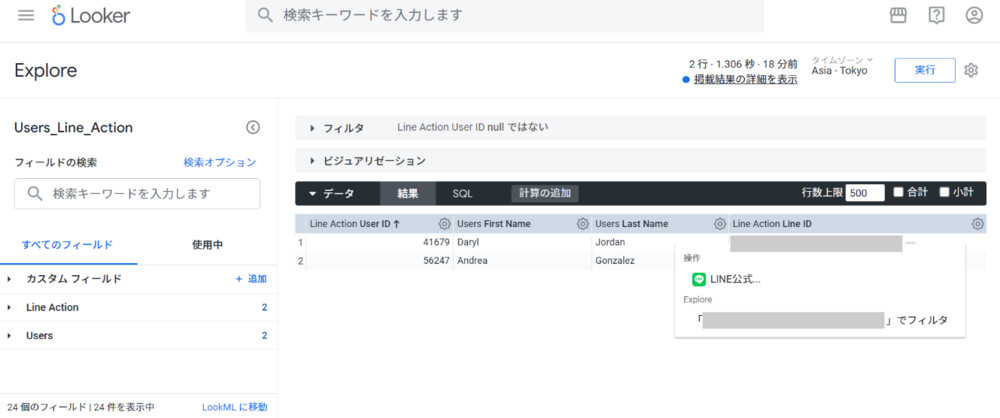Image resolution: width=1000 pixels, height=418 pixels.
Task: Choose the でフィルタ option in the popup
Action: point(821,320)
